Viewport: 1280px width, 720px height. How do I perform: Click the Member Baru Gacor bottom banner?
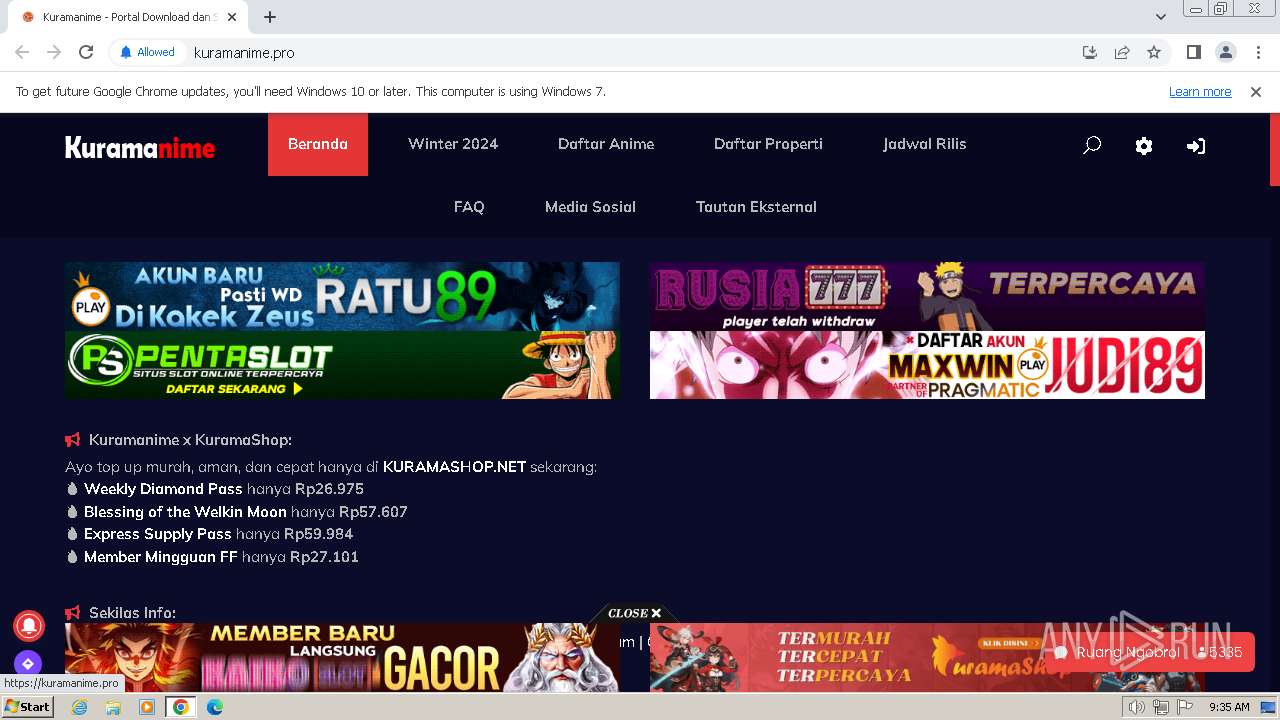[342, 657]
